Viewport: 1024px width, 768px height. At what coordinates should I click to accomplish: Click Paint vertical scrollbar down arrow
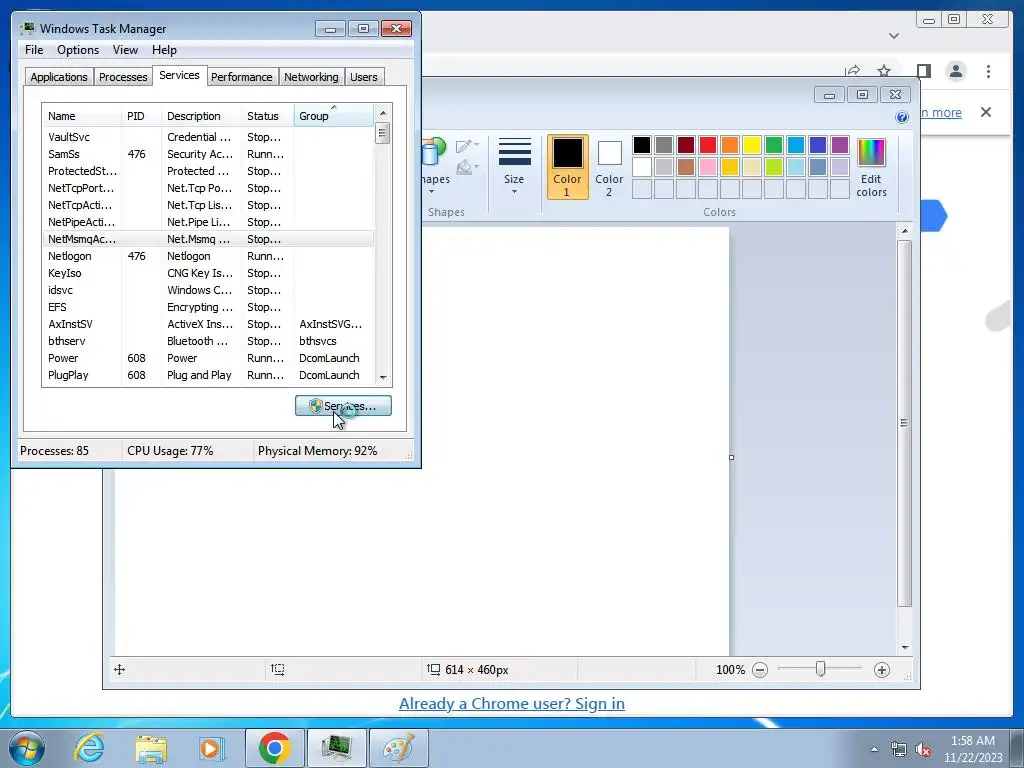point(905,647)
